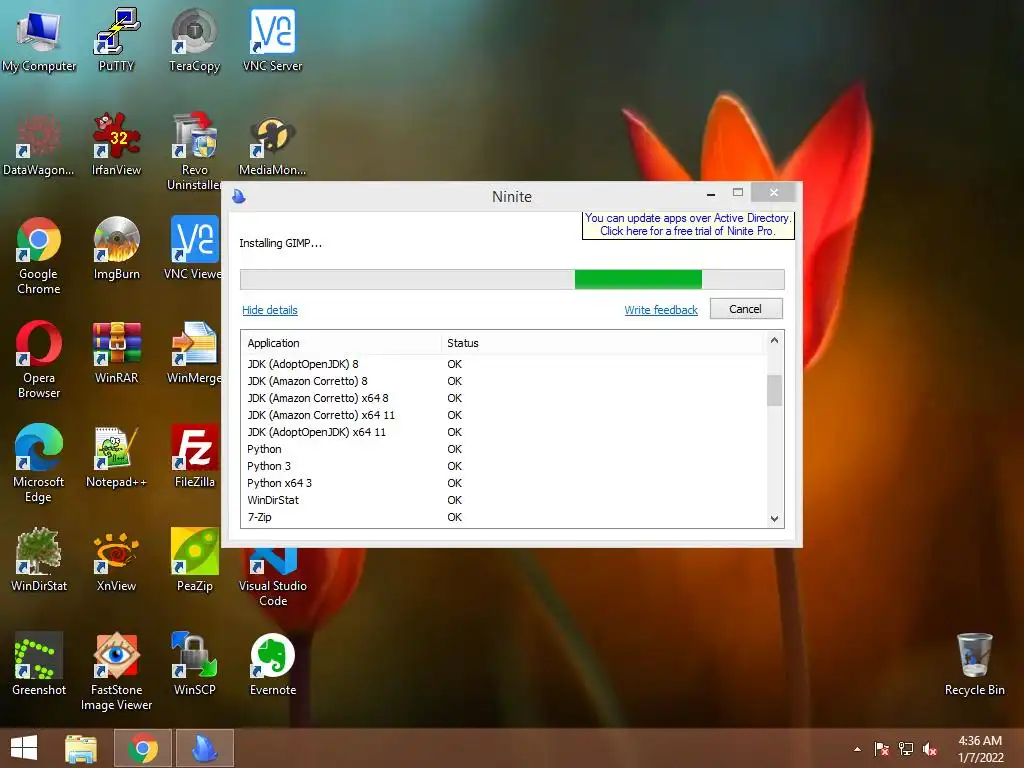Show hidden system tray icons
The image size is (1024, 768).
tap(857, 749)
